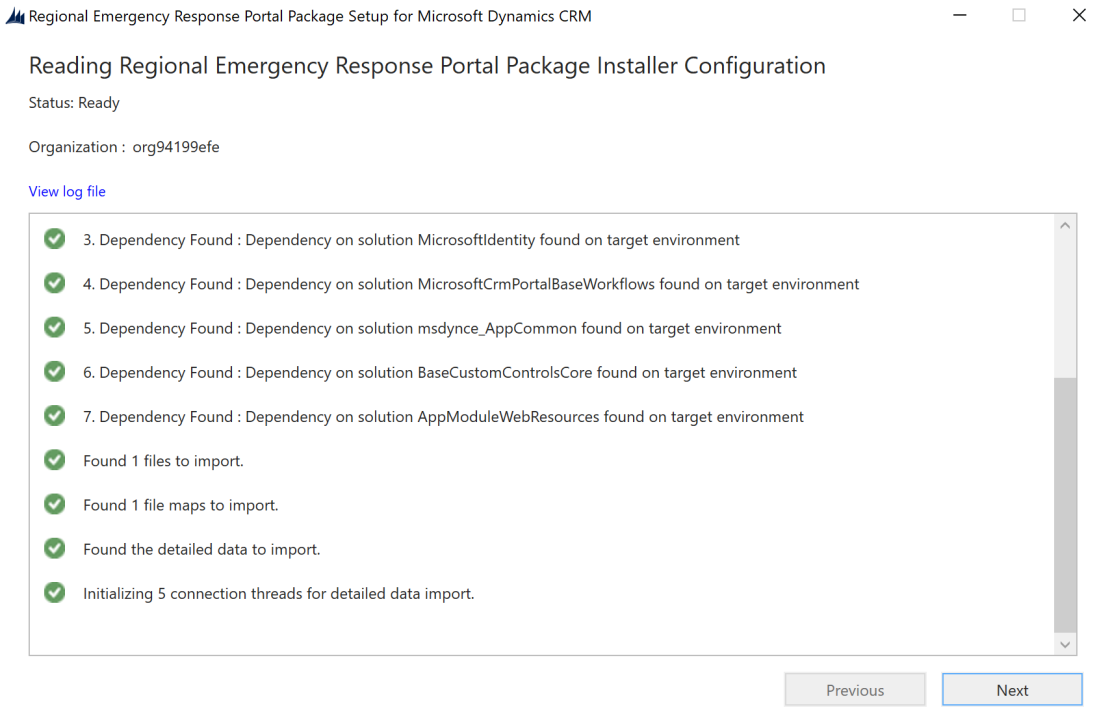Click checkmark beside 'Initializing 5 connection threads'
The image size is (1097, 714).
[x=55, y=592]
